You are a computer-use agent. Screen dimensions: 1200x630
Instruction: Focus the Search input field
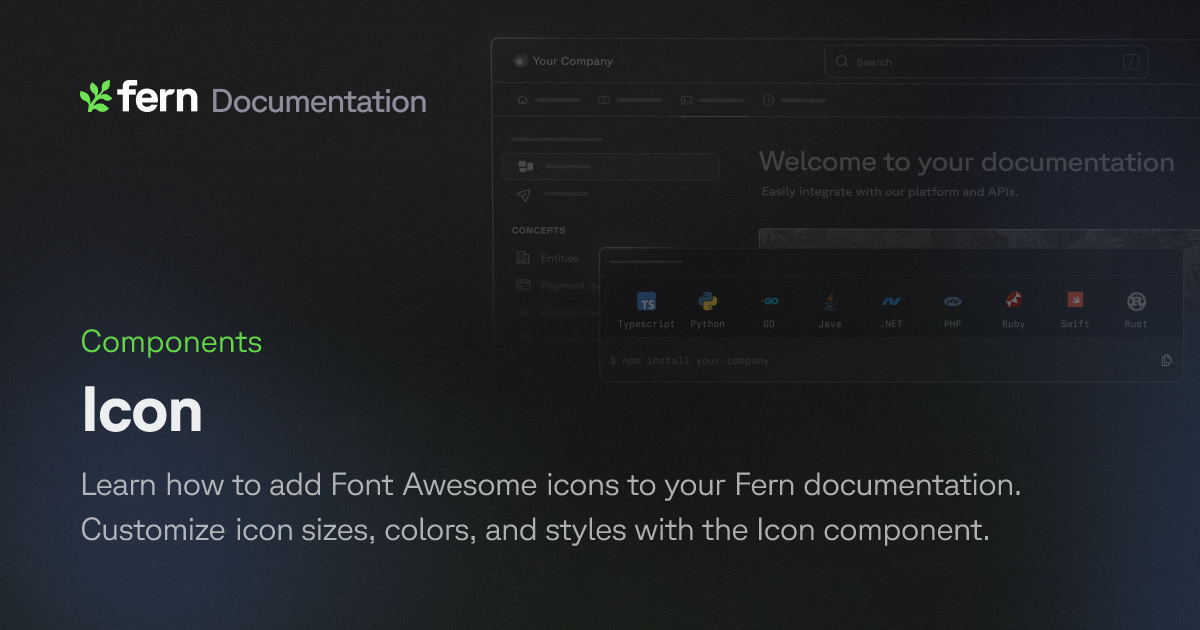point(986,62)
